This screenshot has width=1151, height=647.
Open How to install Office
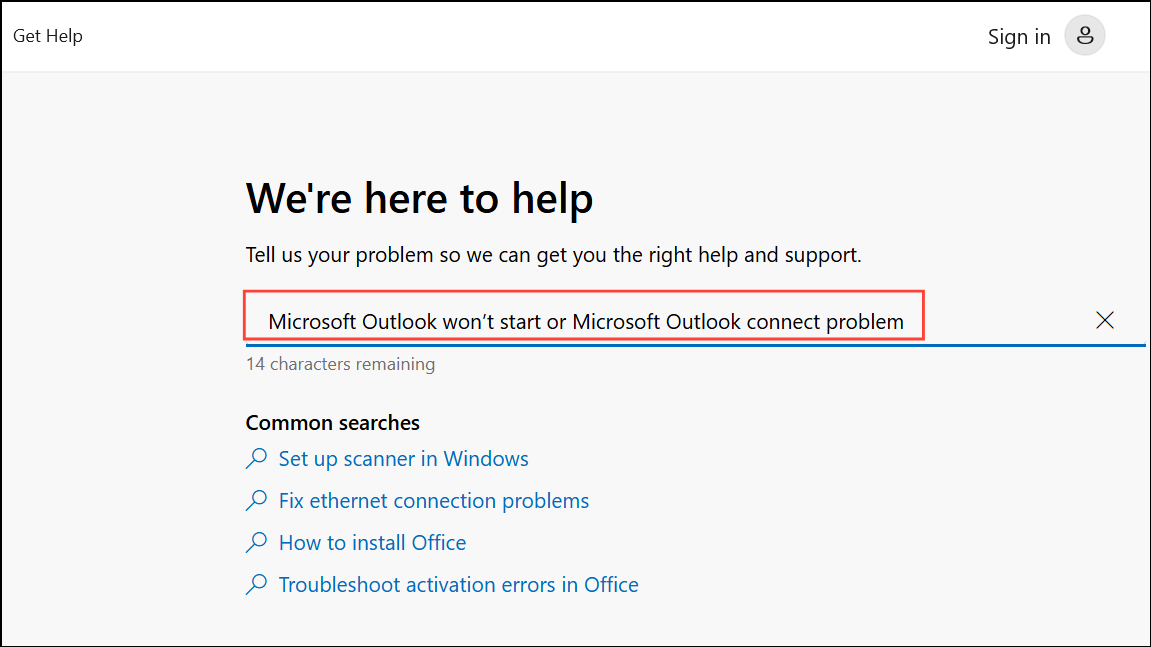click(372, 542)
